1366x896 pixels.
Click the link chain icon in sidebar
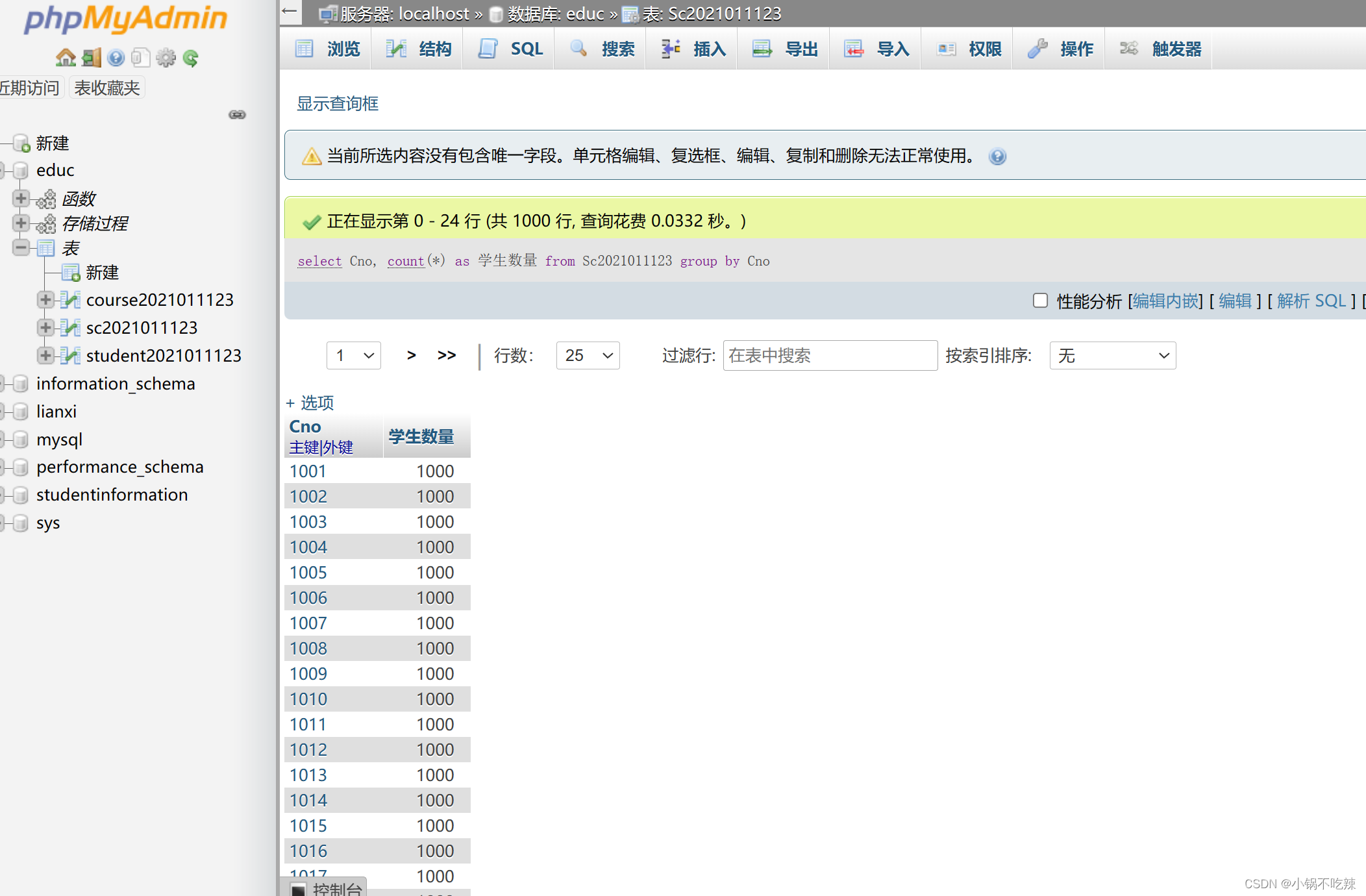click(237, 115)
